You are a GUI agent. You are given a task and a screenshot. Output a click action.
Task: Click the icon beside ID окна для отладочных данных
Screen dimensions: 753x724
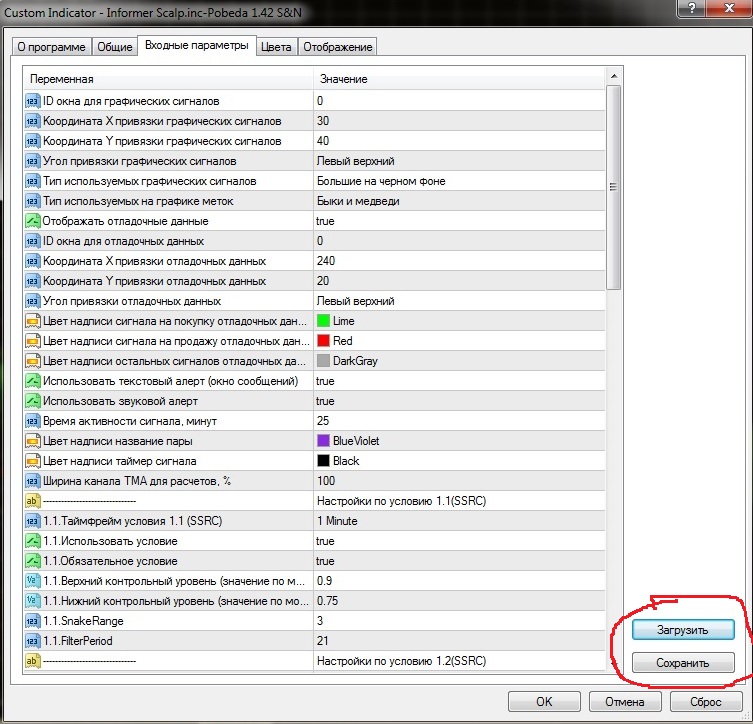click(x=32, y=241)
